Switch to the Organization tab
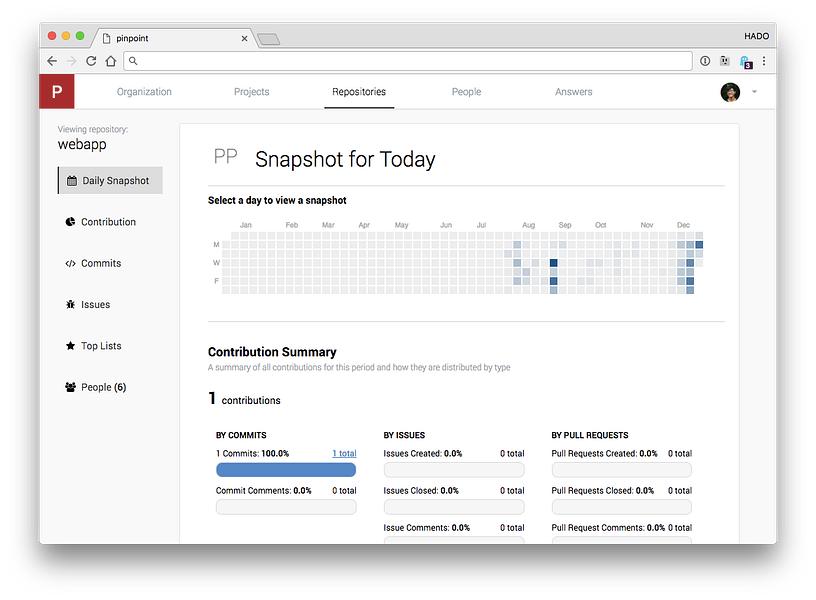816x600 pixels. (x=144, y=92)
